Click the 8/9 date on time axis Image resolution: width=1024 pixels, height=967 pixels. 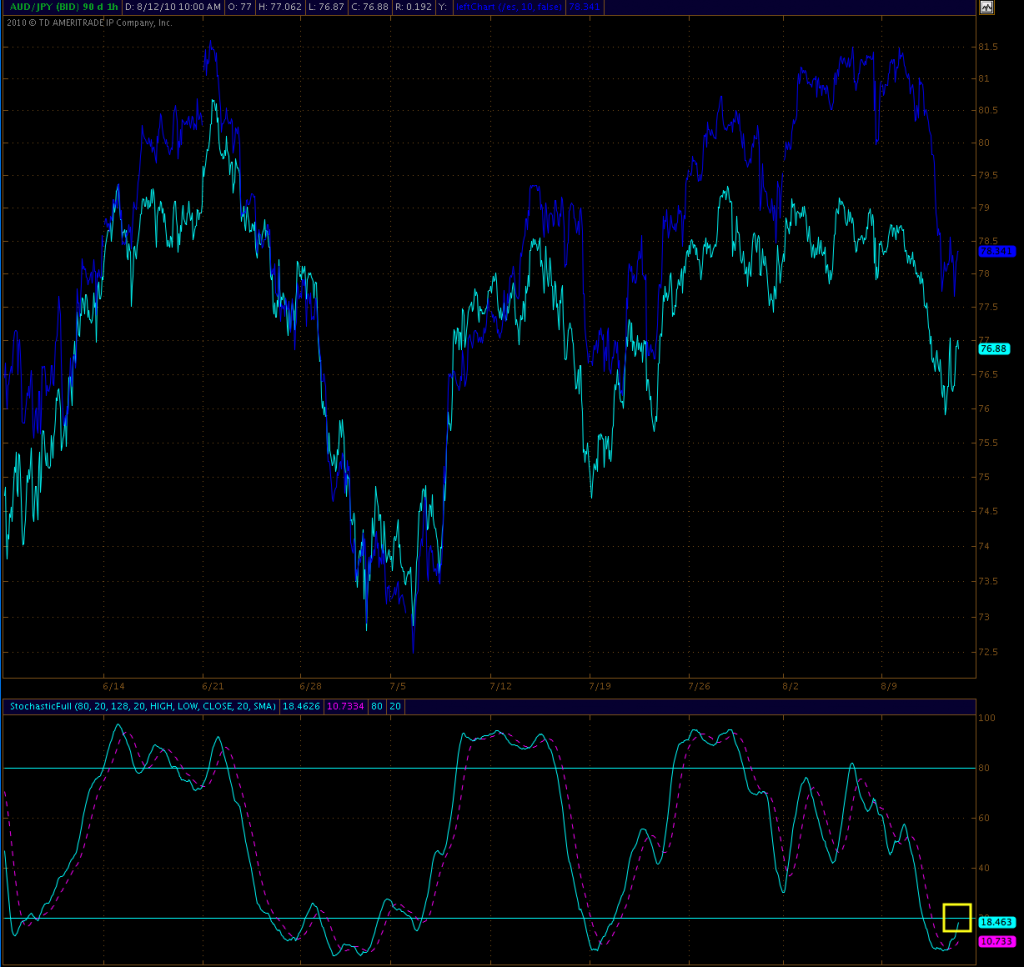click(889, 686)
